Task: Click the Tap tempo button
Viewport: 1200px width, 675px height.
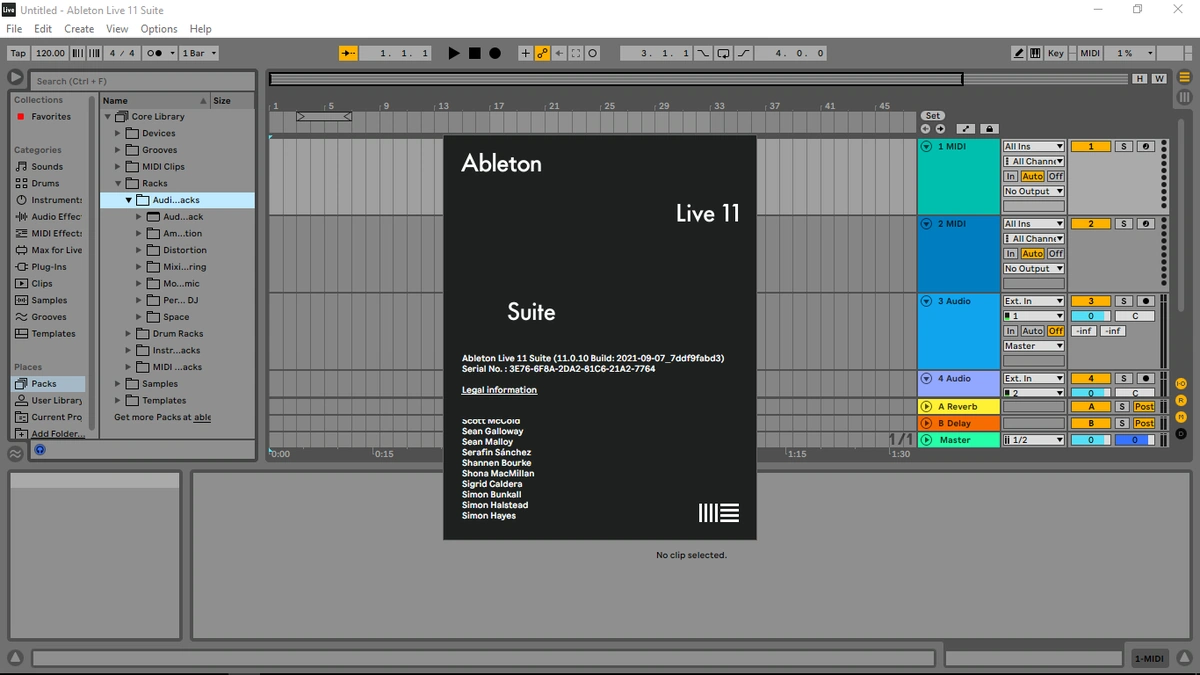Action: (18, 53)
